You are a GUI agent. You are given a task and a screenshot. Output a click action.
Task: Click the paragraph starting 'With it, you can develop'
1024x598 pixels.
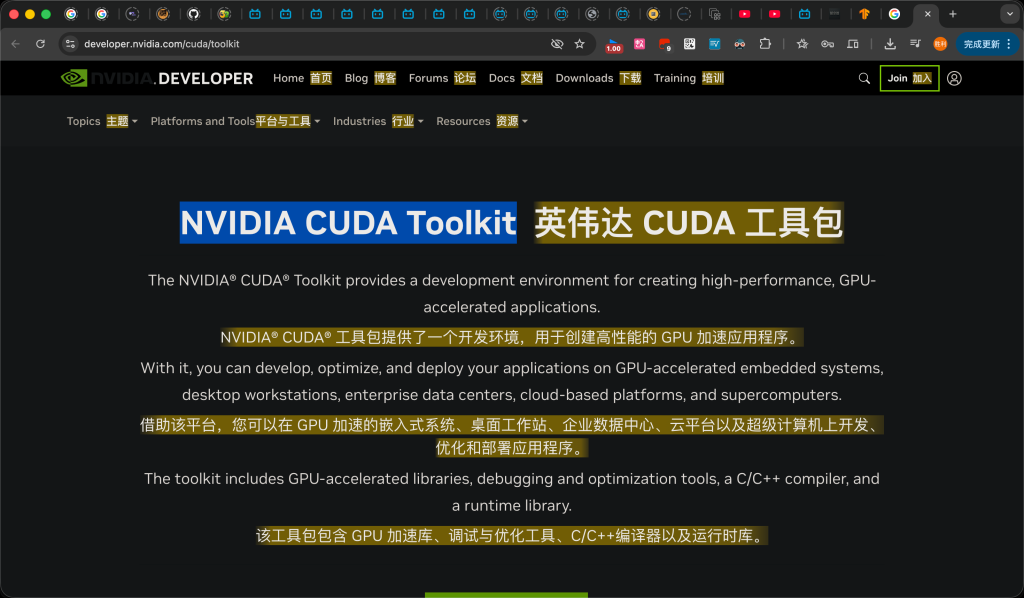(512, 381)
